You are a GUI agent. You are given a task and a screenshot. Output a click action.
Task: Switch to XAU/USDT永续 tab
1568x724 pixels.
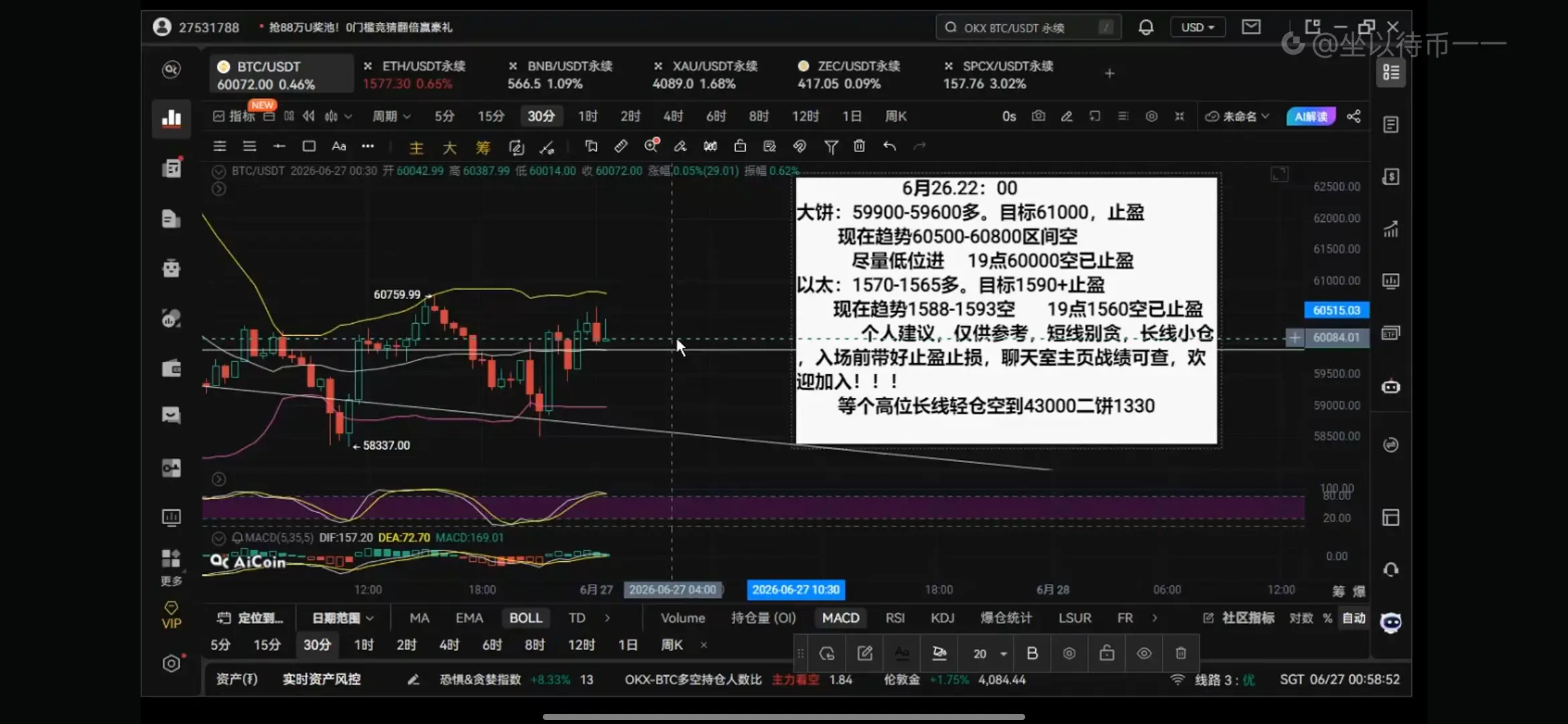706,74
